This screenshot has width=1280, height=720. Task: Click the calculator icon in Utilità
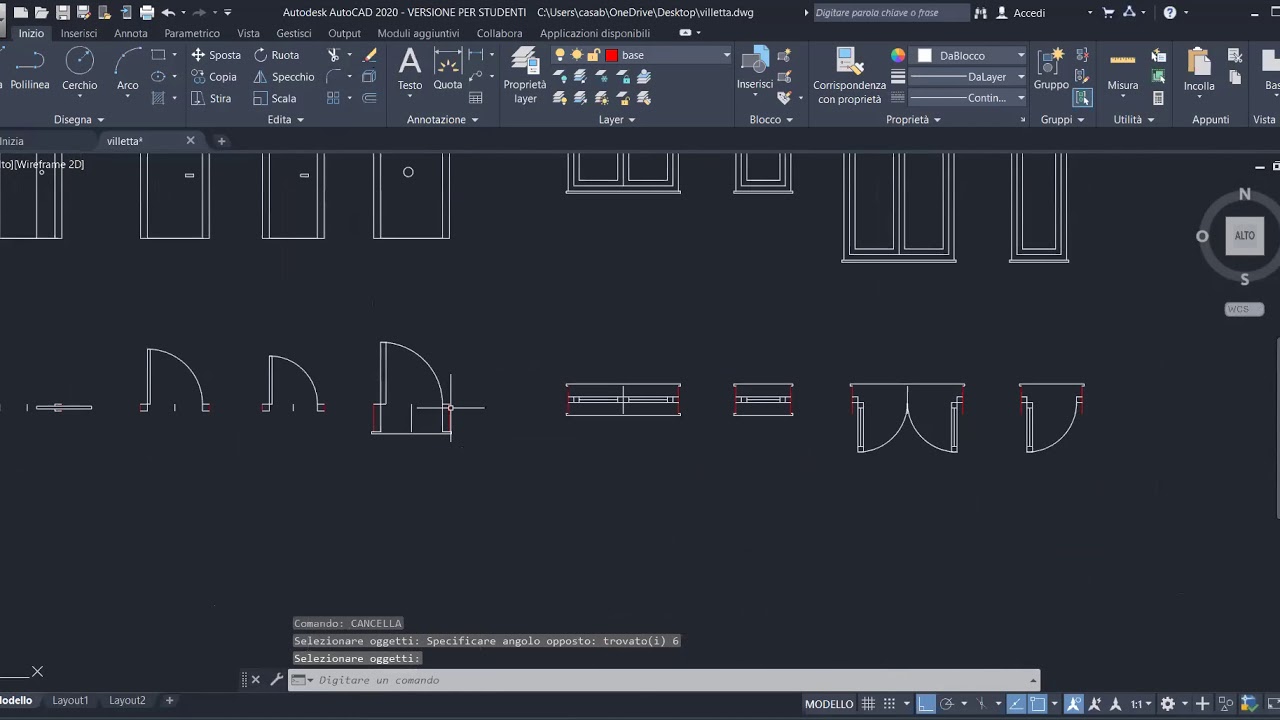(x=1158, y=98)
